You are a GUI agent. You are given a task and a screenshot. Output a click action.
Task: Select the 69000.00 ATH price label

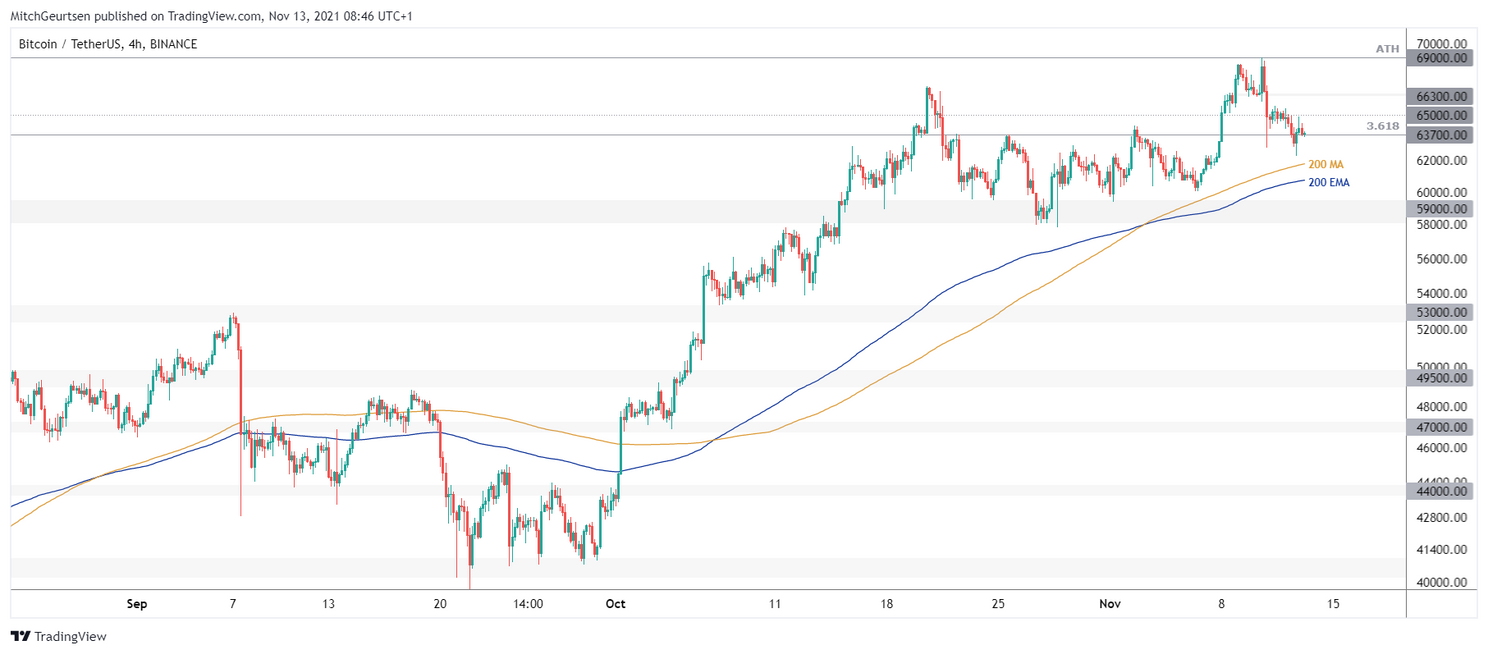pos(1441,58)
